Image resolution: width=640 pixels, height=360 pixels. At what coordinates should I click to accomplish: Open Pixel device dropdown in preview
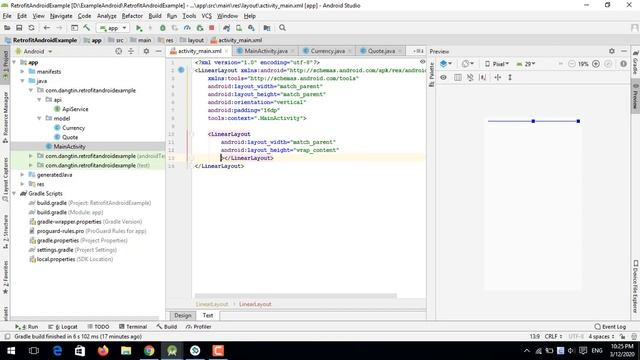click(497, 64)
